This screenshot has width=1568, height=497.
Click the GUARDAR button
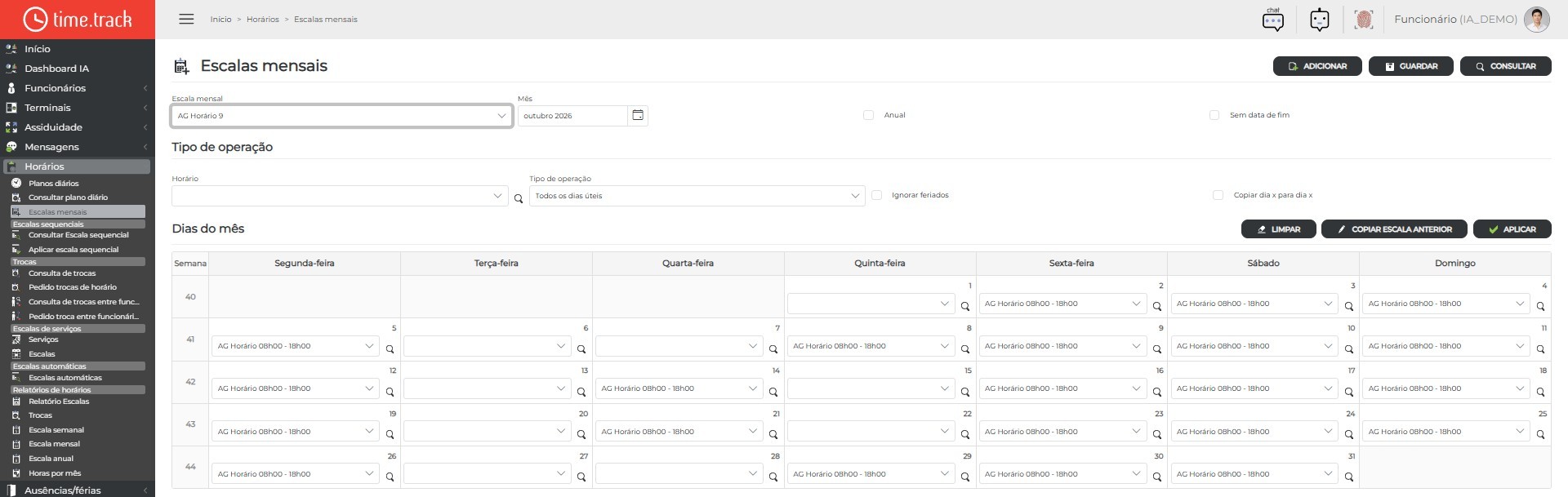point(1410,66)
